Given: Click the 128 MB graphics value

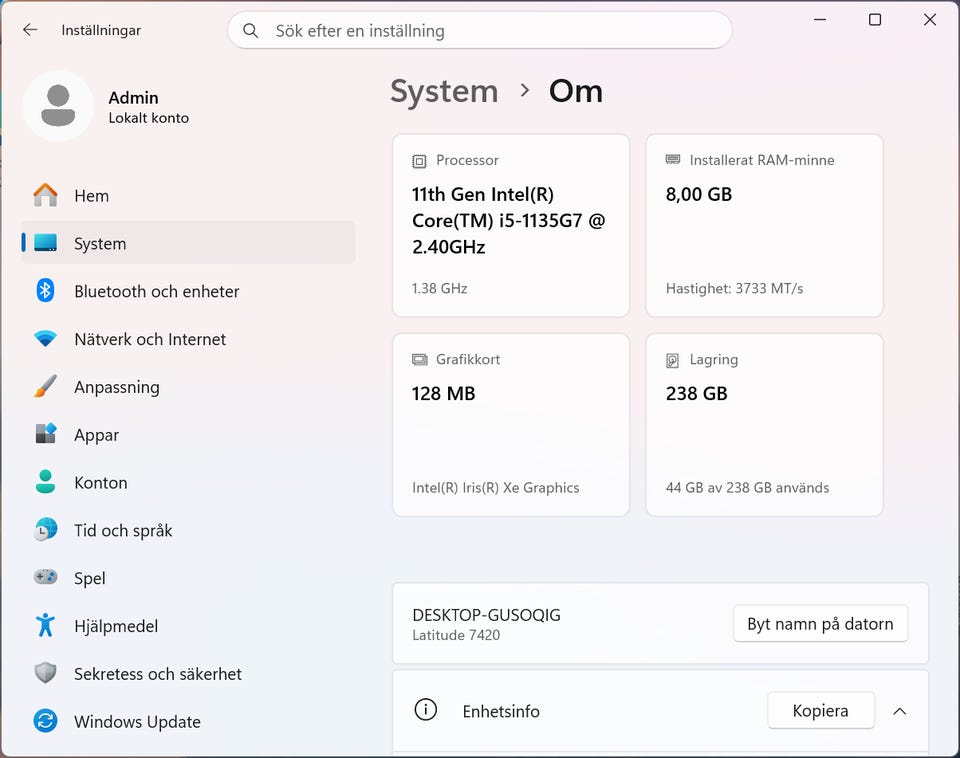Looking at the screenshot, I should pos(443,393).
